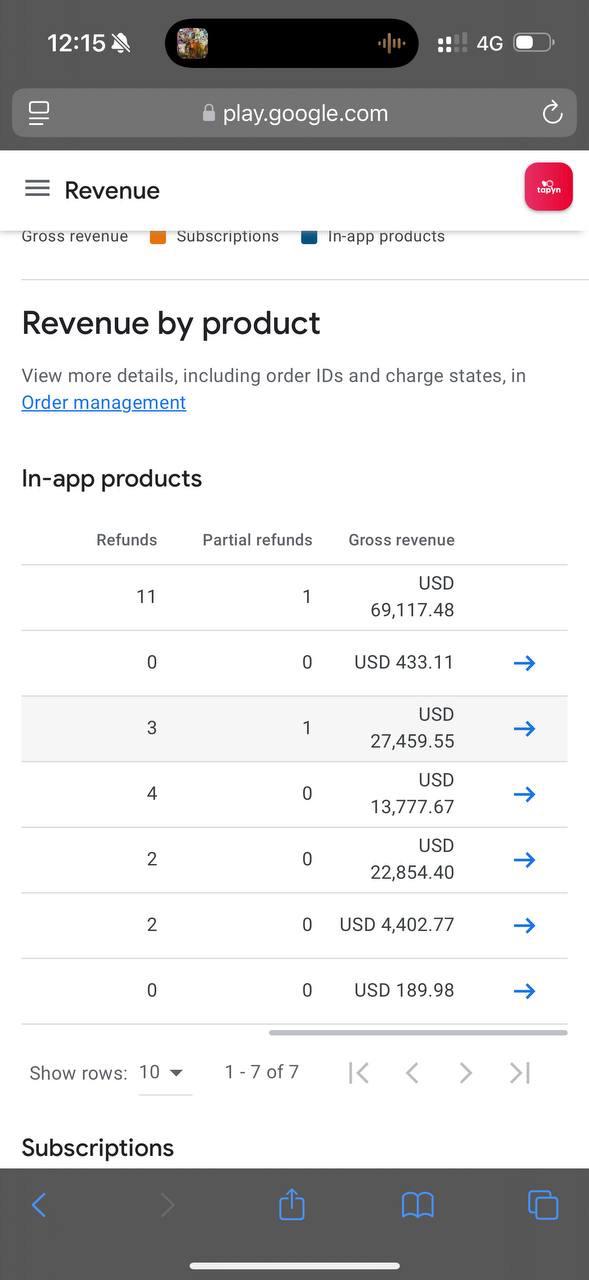Open details arrow for USD 4,402.77 row
589x1280 pixels.
(524, 926)
